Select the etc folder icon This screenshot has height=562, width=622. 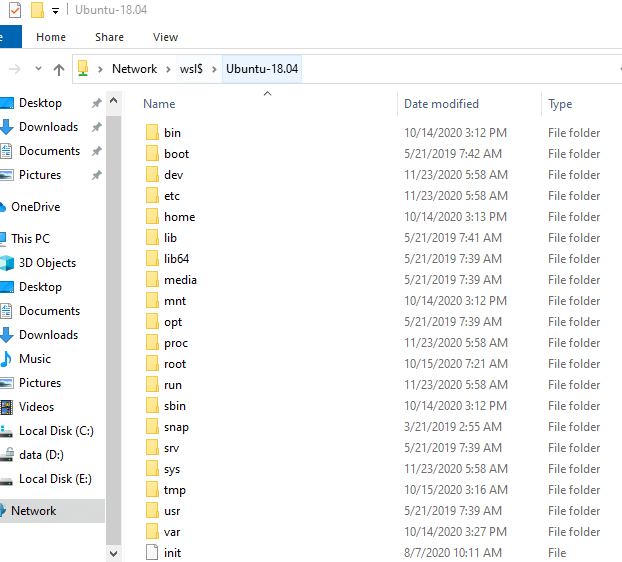(152, 196)
